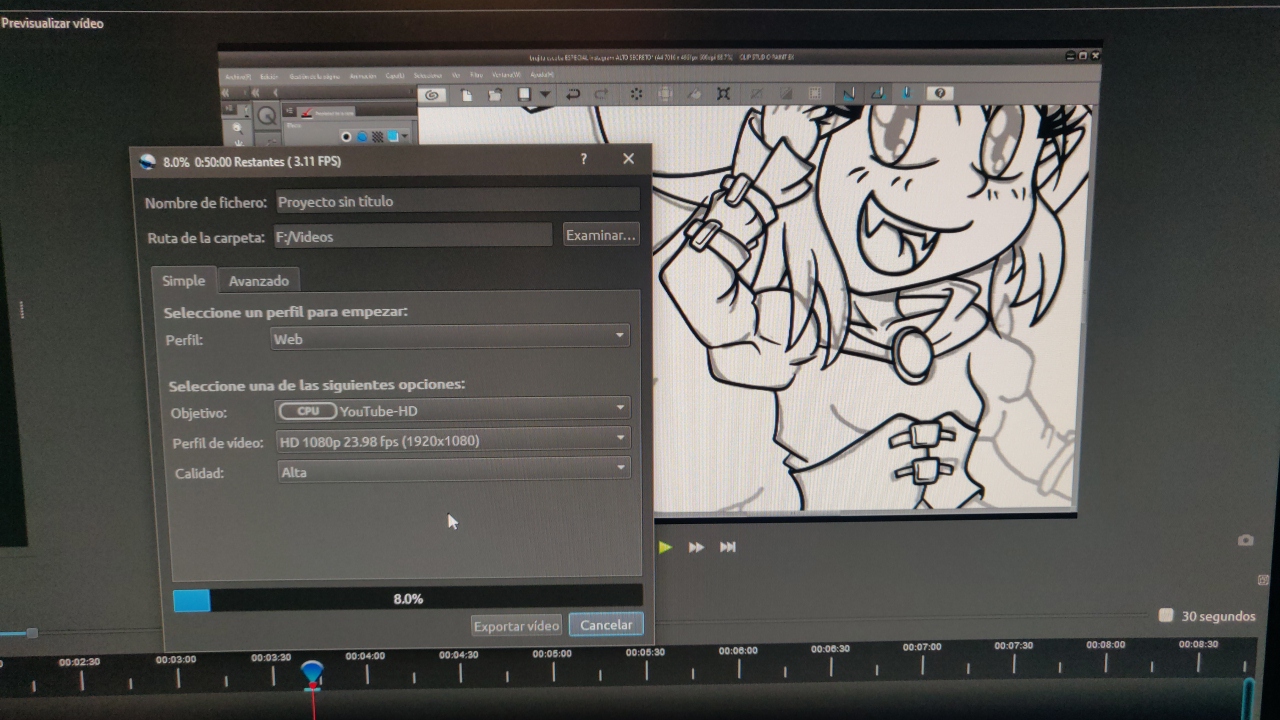
Task: Click the Nombre de fichero field
Action: [x=457, y=200]
